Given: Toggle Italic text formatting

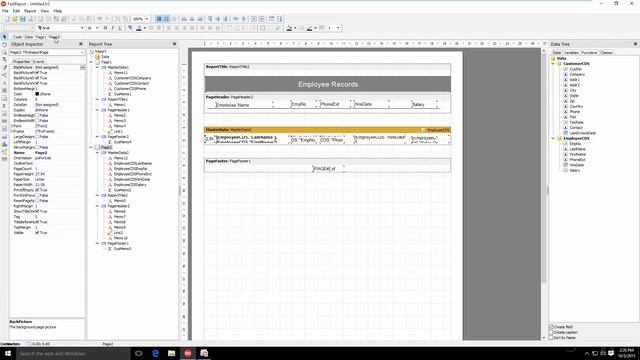Looking at the screenshot, I should 113,28.
